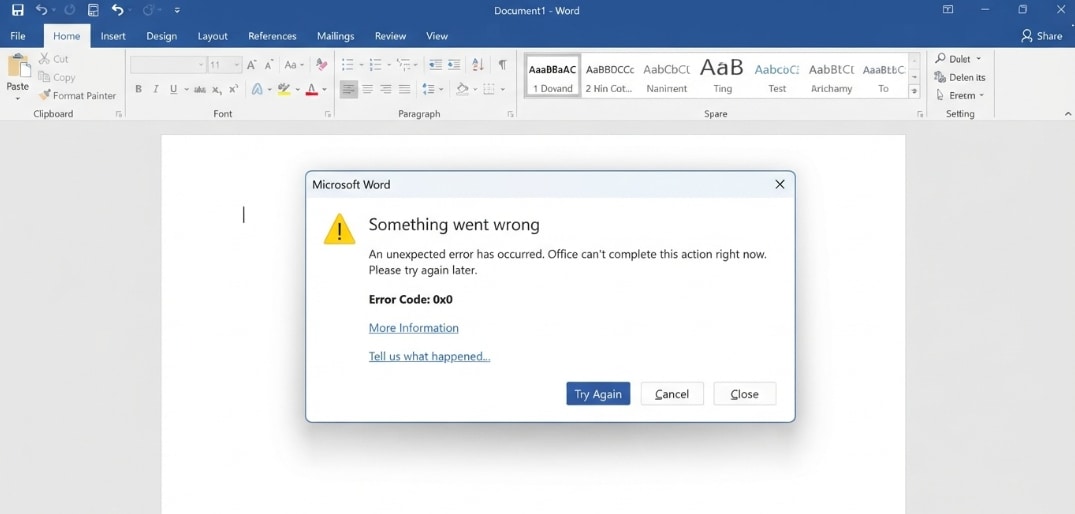Open the Borders dropdown arrow
Screen dimensions: 1075x514
pos(503,90)
